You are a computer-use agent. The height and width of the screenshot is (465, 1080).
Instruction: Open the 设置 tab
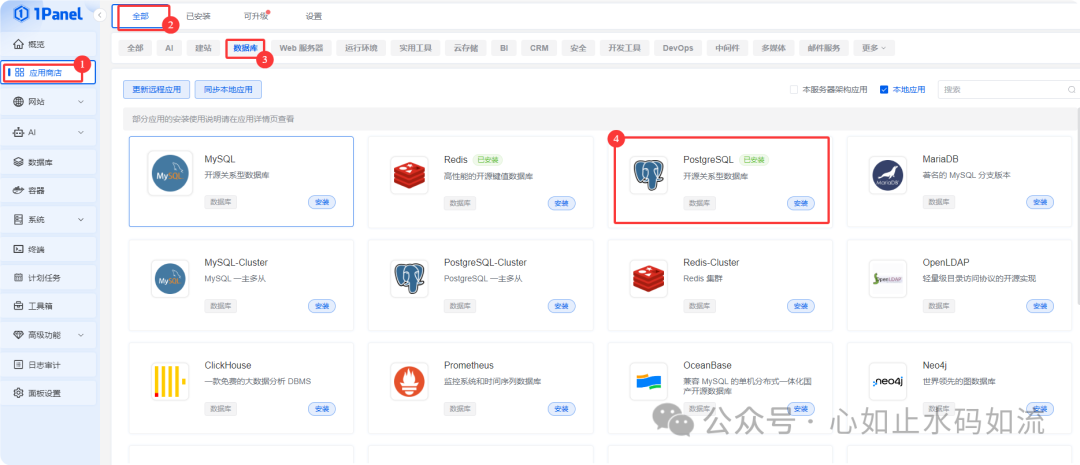point(313,16)
